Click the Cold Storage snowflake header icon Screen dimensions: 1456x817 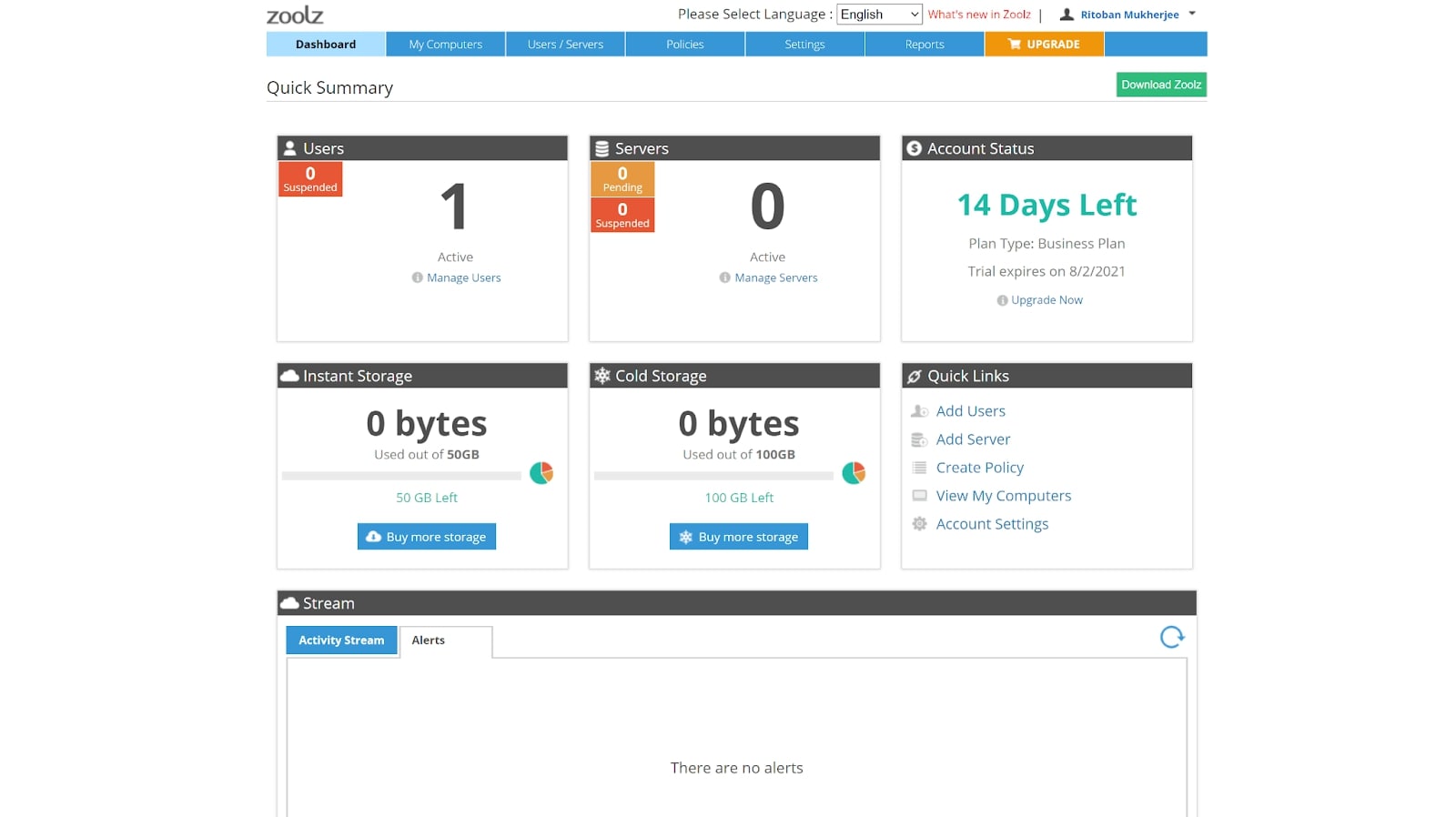coord(602,376)
